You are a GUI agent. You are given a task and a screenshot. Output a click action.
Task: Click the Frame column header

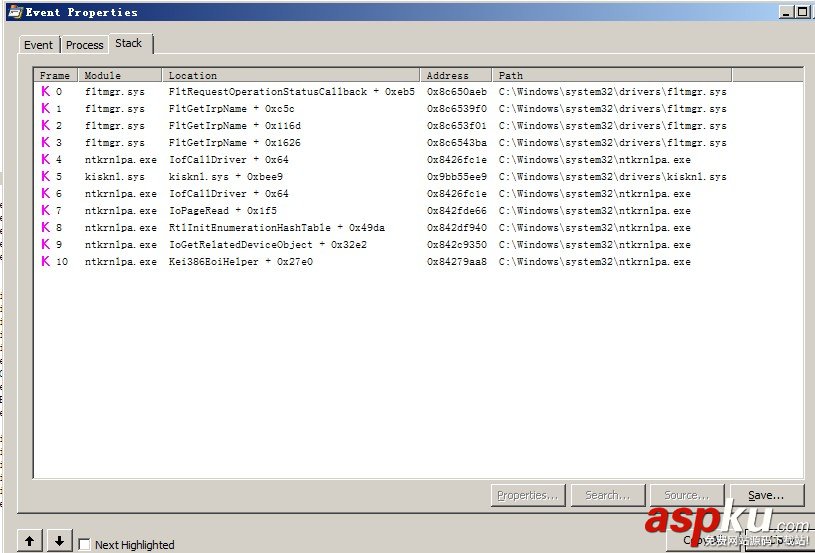[55, 75]
